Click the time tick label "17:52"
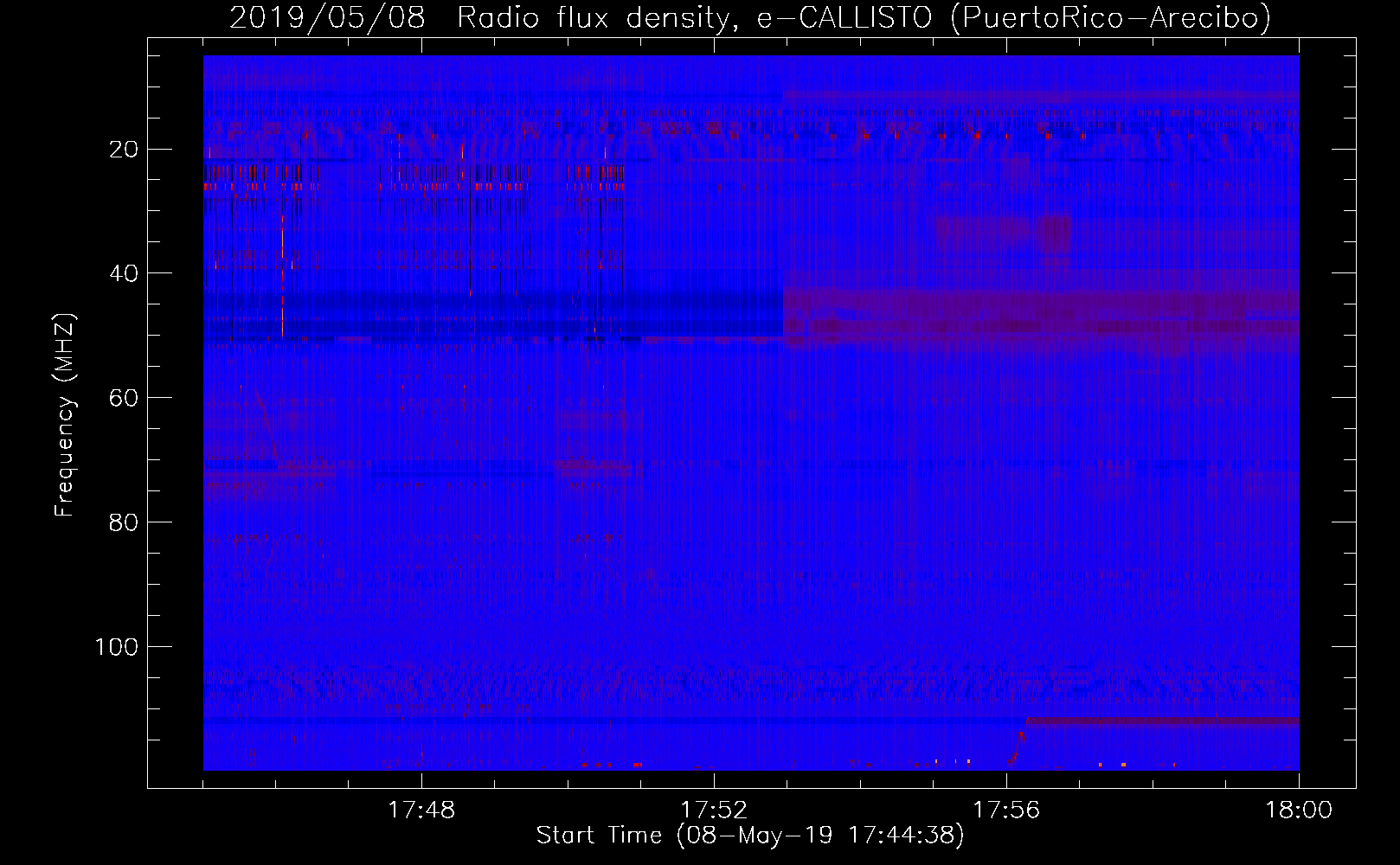 pyautogui.click(x=714, y=811)
